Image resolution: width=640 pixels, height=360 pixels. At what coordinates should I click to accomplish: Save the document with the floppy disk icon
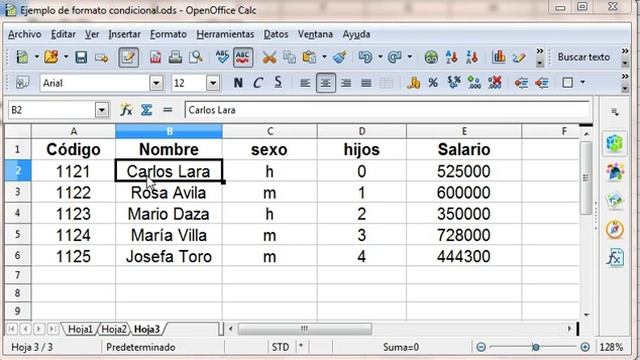click(81, 57)
